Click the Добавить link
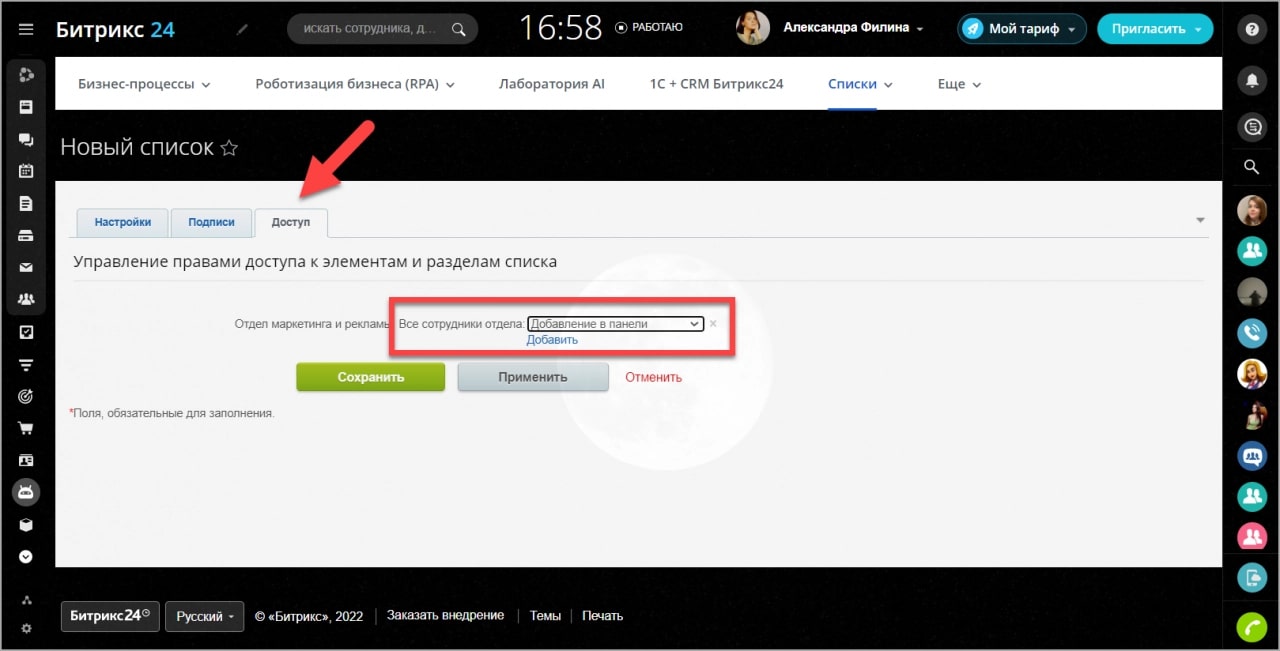This screenshot has width=1280, height=651. point(552,340)
